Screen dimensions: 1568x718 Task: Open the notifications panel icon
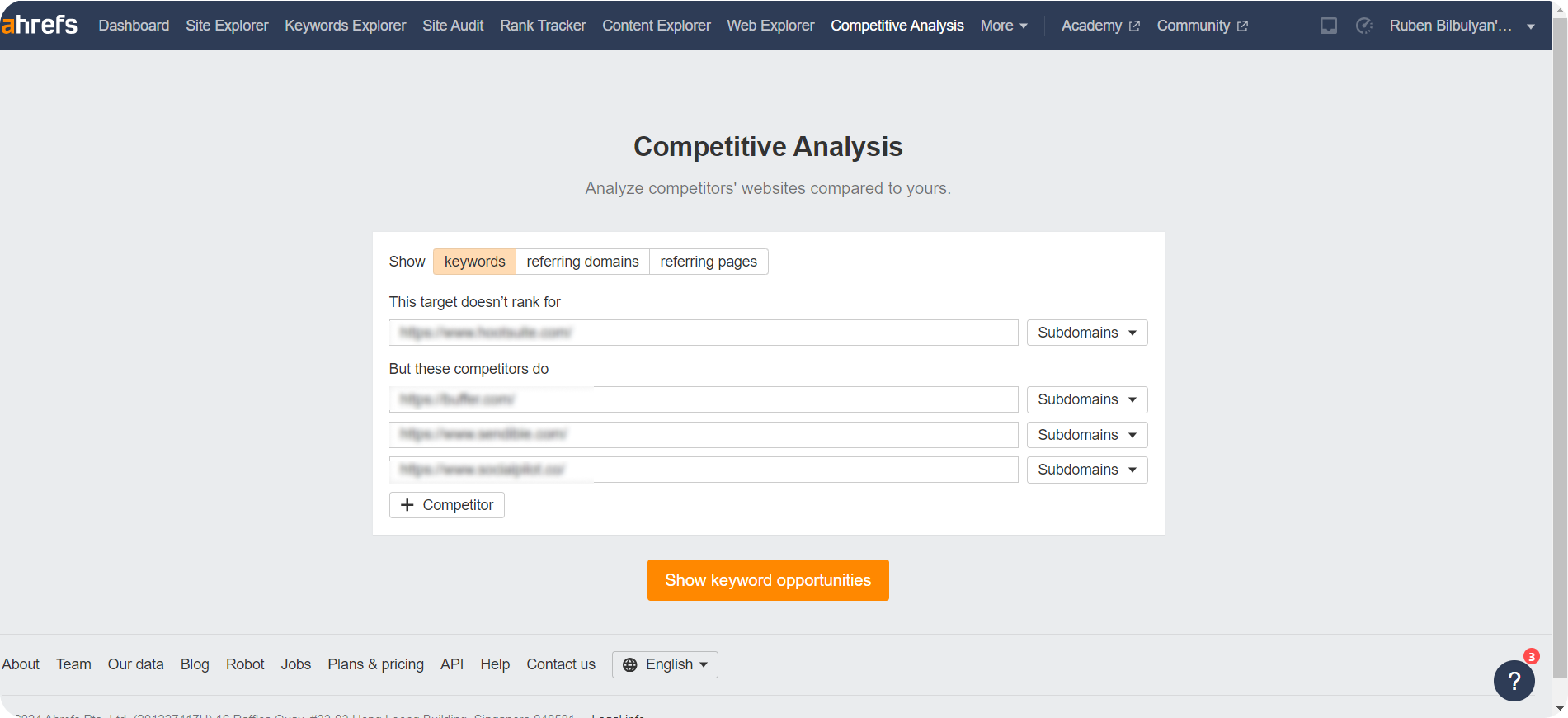[1328, 26]
